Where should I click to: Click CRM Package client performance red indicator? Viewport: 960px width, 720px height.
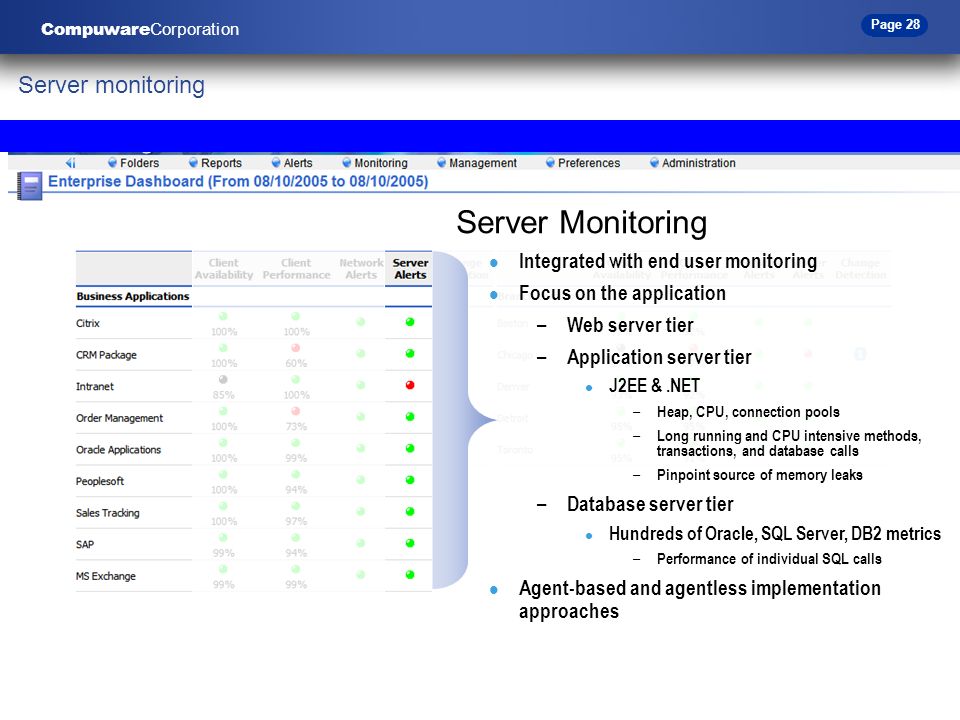(x=296, y=348)
